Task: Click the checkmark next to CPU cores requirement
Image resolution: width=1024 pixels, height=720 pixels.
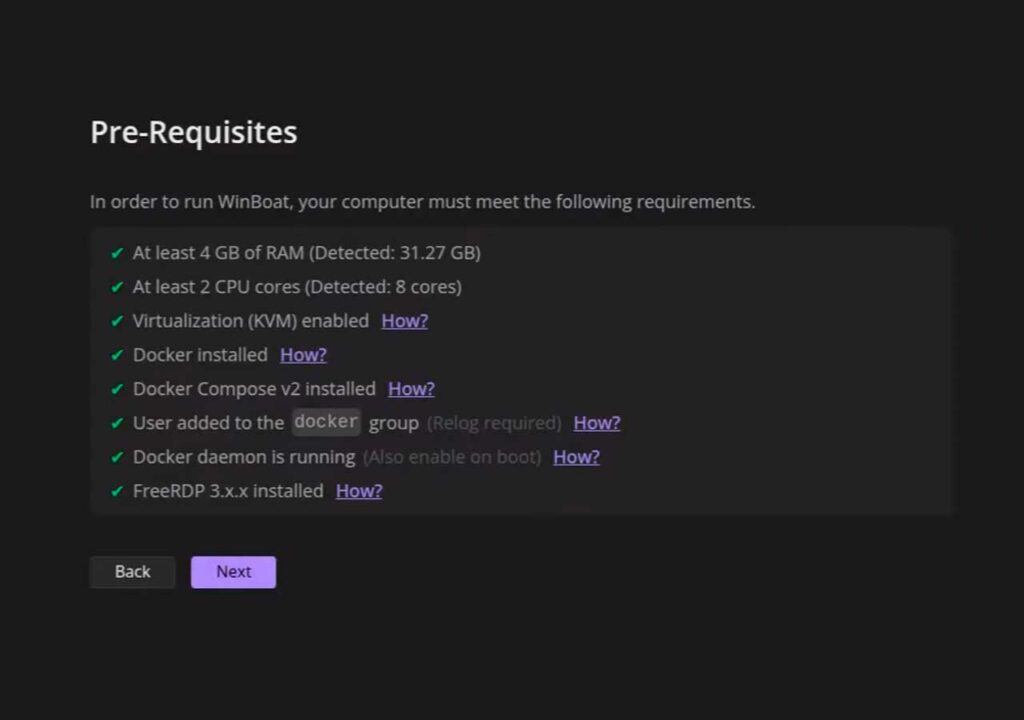Action: pyautogui.click(x=117, y=287)
